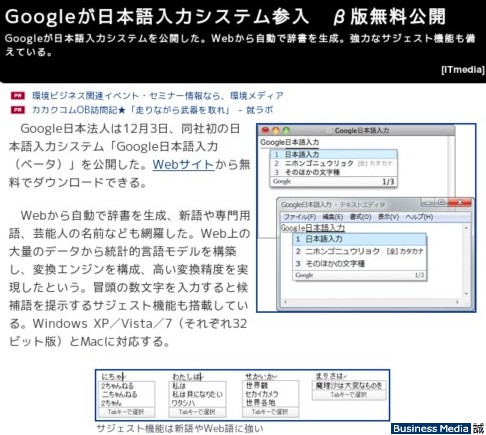486x435 pixels.
Task: Click the Google logo in Windows candidate popup
Action: 304,275
